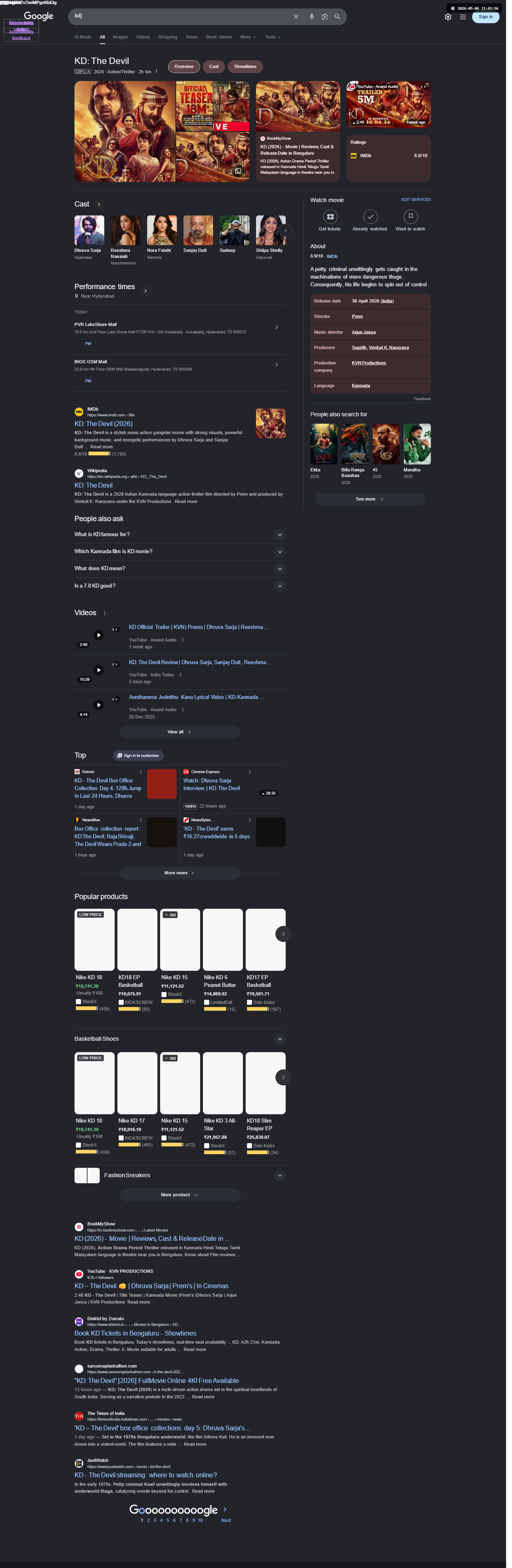This screenshot has height=1568, width=512.
Task: Open Edit Services link
Action: click(x=416, y=200)
